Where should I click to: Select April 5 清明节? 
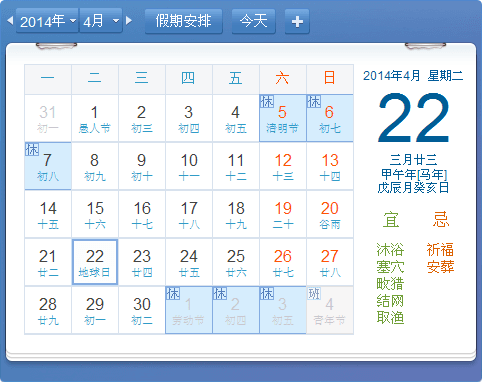[x=283, y=118]
